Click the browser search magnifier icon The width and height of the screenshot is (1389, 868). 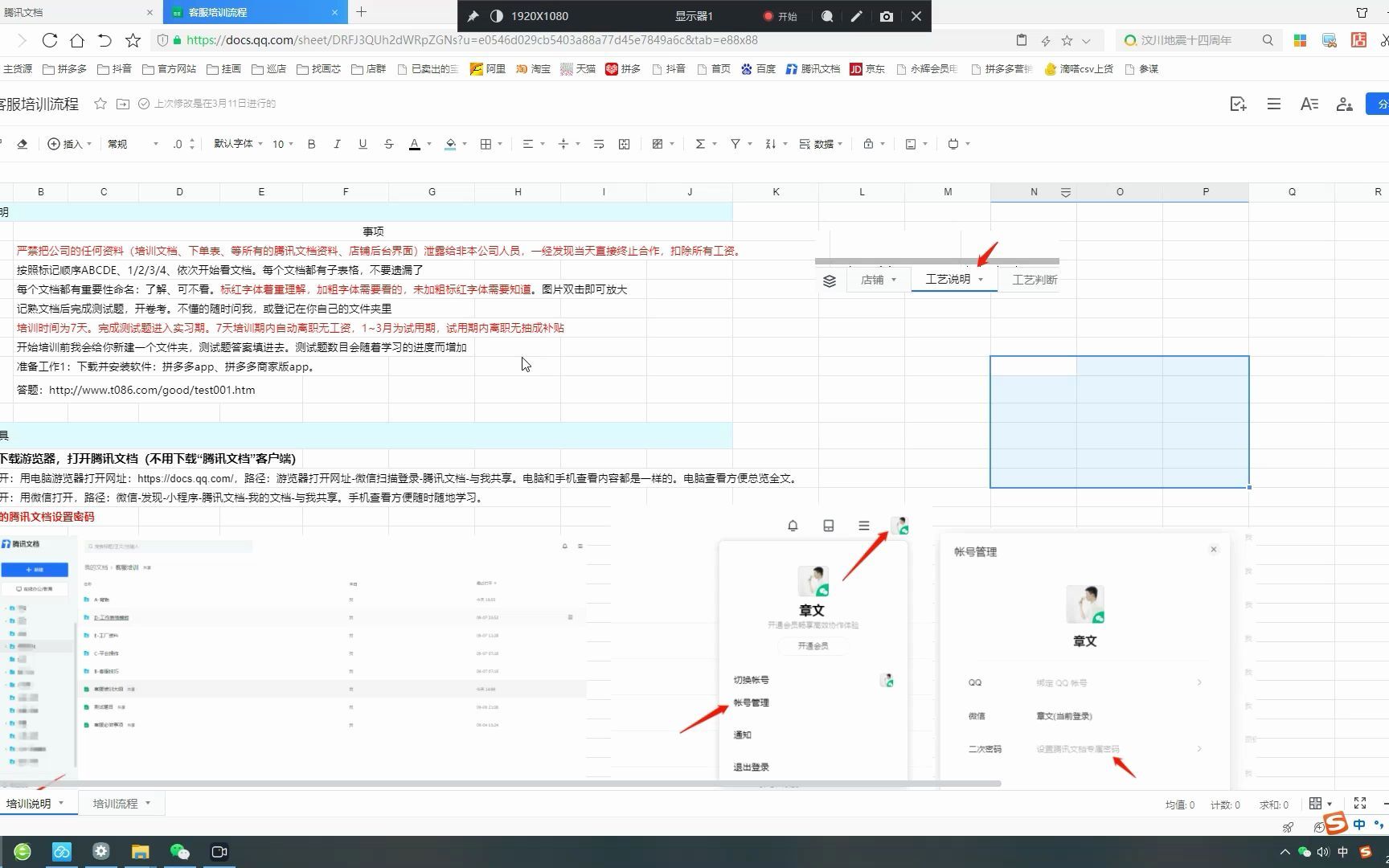1268,40
